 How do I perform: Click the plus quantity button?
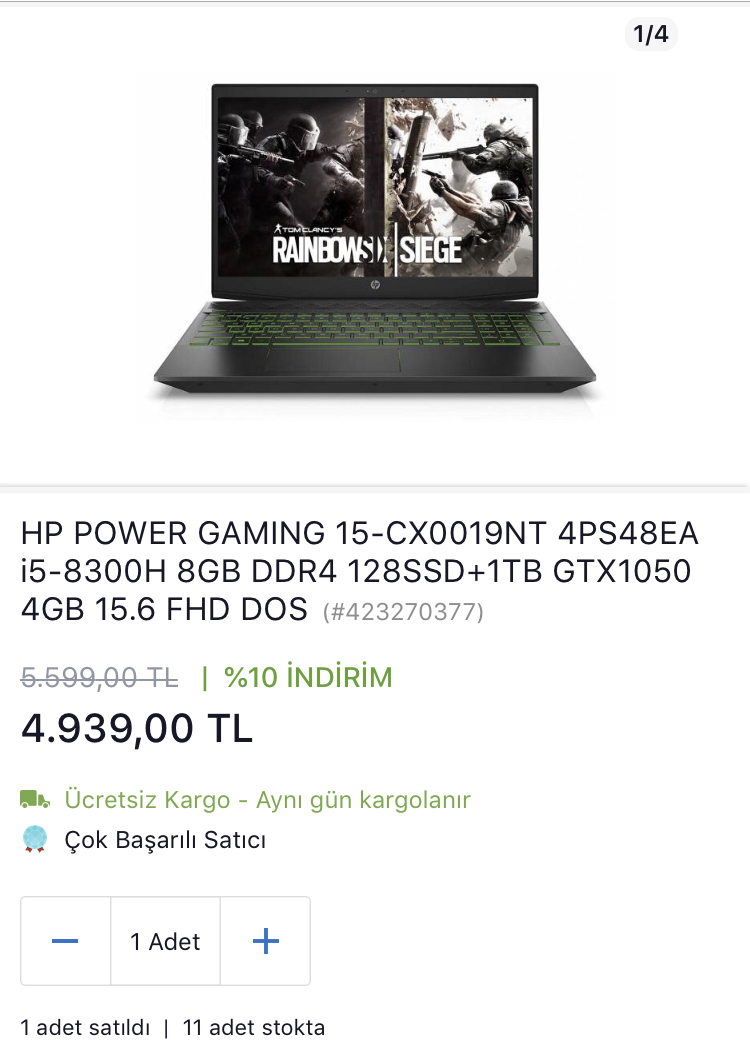[266, 941]
